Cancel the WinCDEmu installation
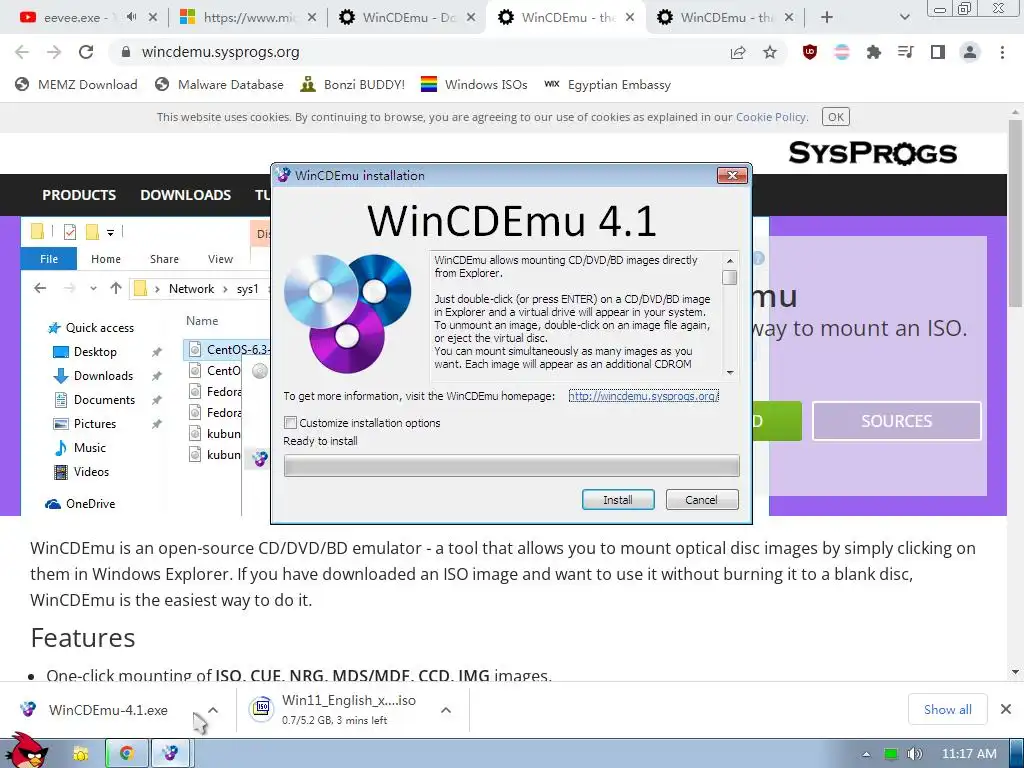 pos(702,500)
